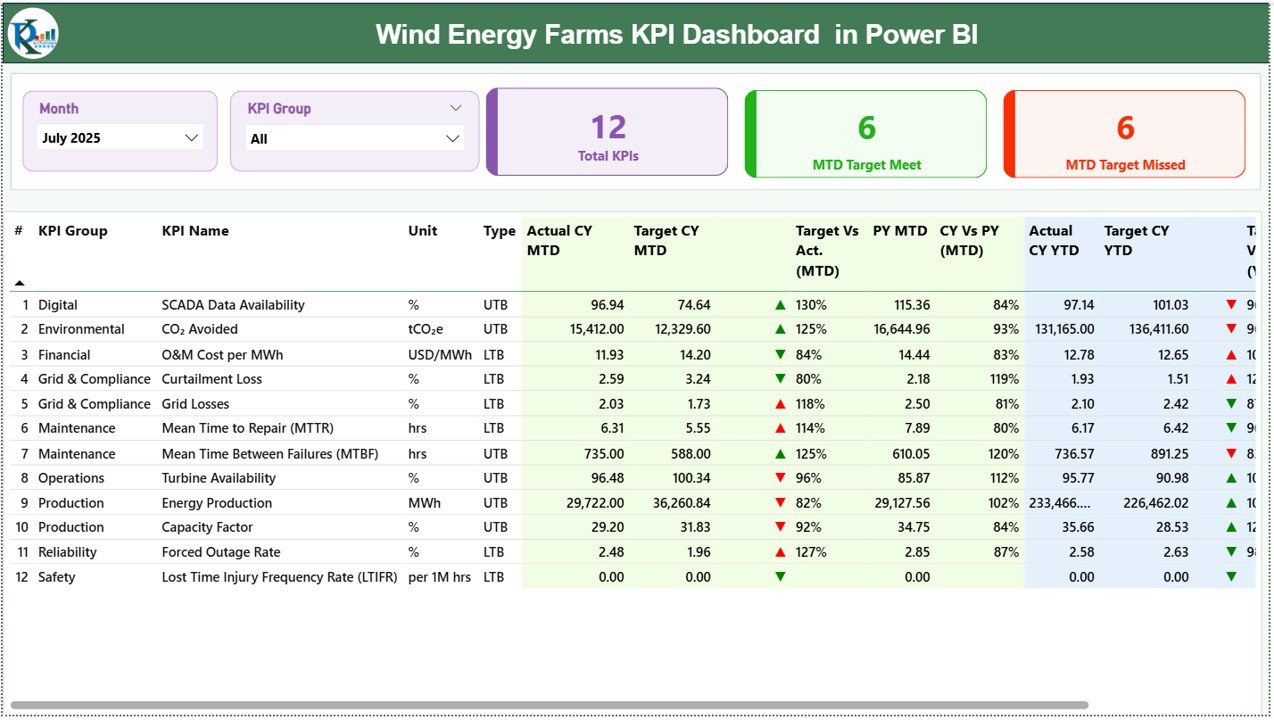Click red down arrow on Turbine Availability row

pyautogui.click(x=779, y=478)
